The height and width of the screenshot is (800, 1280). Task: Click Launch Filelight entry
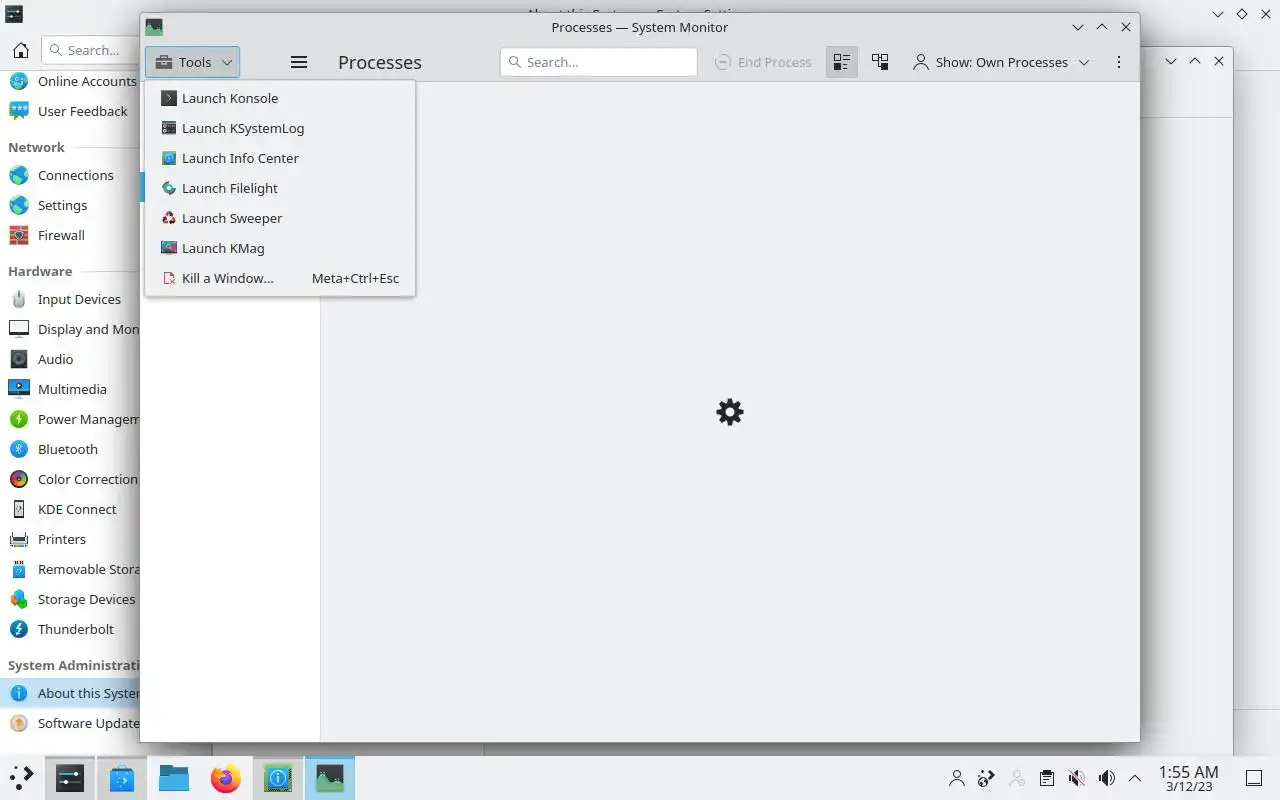pyautogui.click(x=280, y=188)
